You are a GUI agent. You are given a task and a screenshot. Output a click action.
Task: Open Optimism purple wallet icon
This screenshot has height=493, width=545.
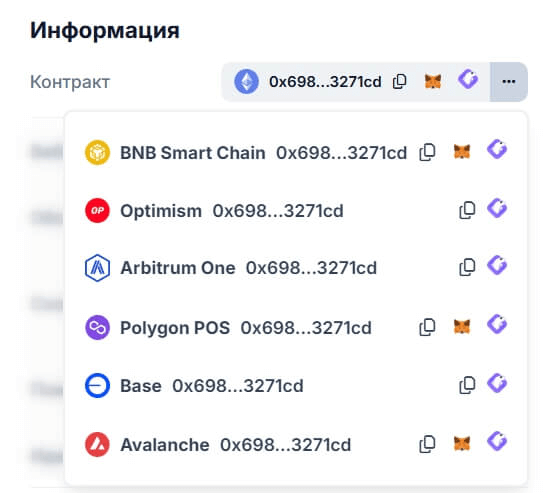497,208
